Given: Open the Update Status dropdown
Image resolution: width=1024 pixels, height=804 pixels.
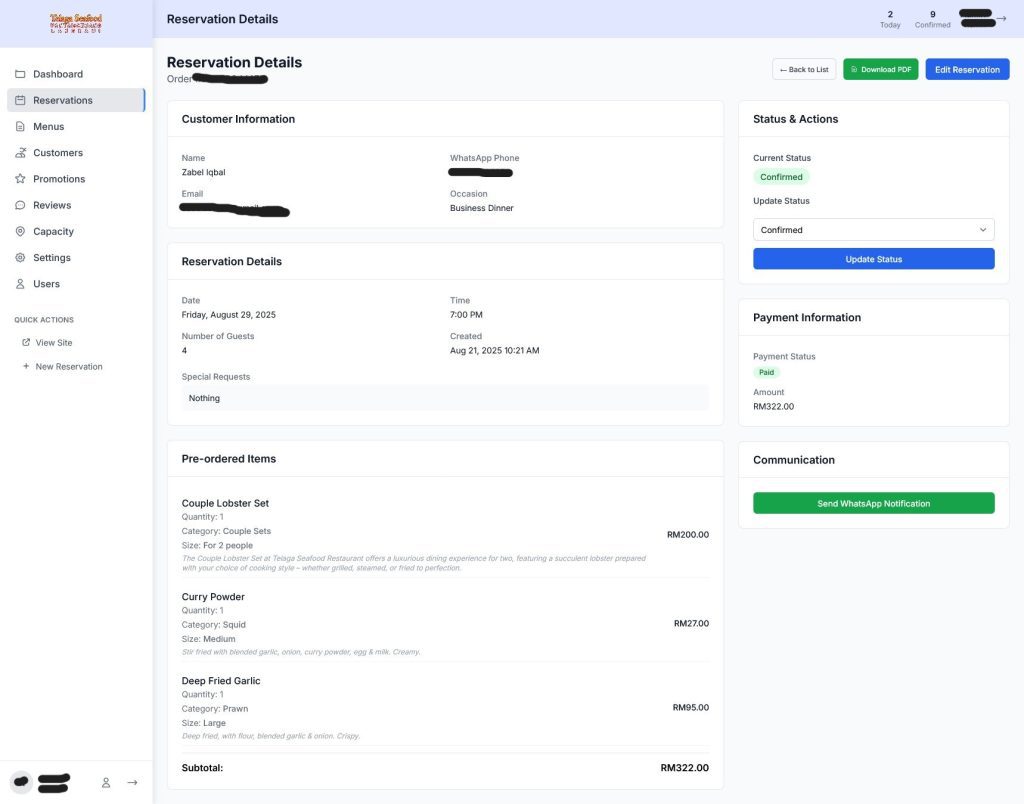Looking at the screenshot, I should tap(872, 230).
